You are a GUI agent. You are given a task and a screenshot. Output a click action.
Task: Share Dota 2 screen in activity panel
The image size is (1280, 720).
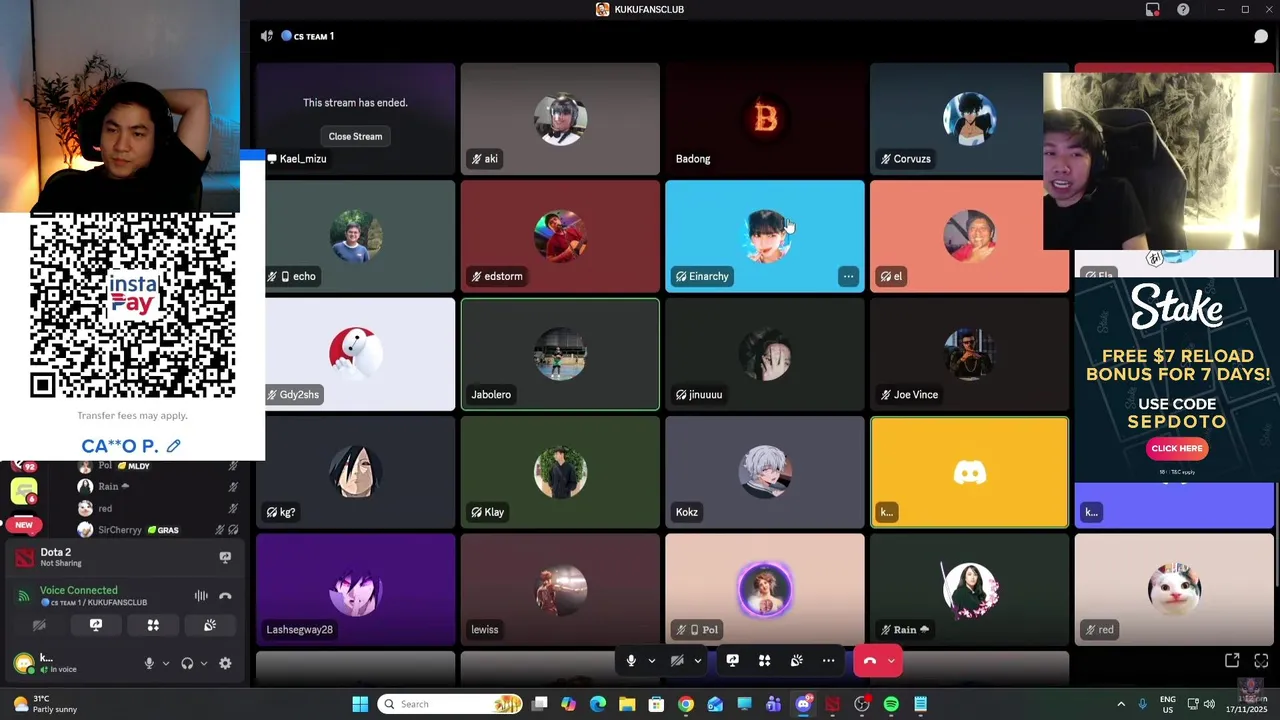coord(225,557)
